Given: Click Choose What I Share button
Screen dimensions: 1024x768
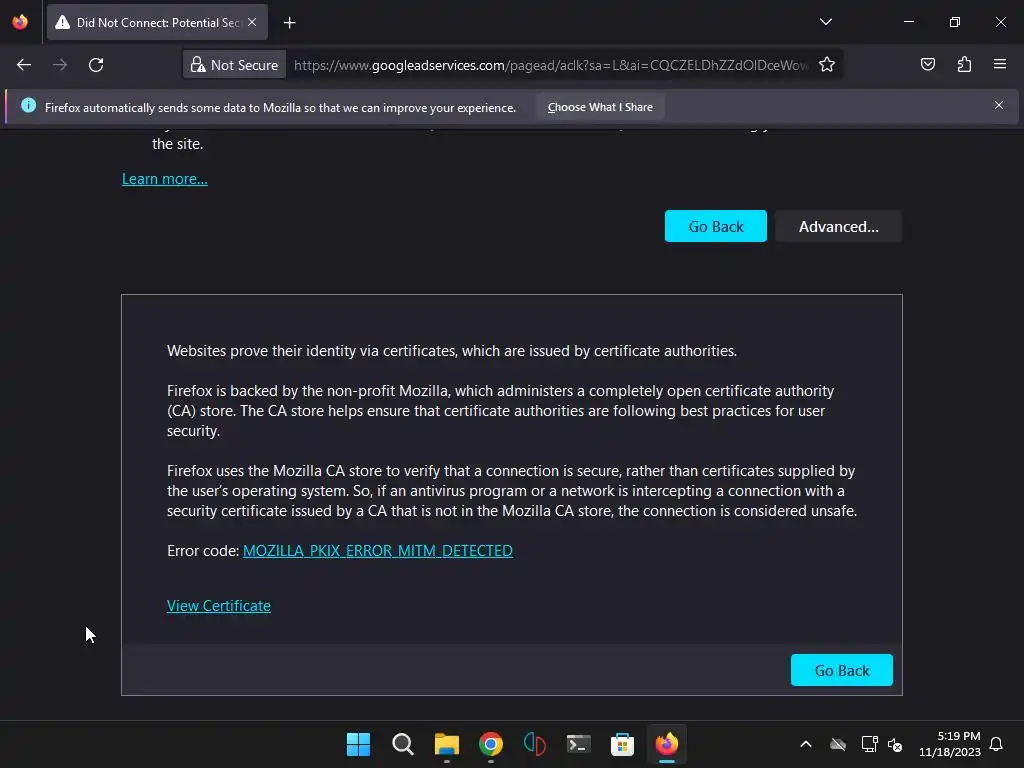Looking at the screenshot, I should (x=600, y=107).
